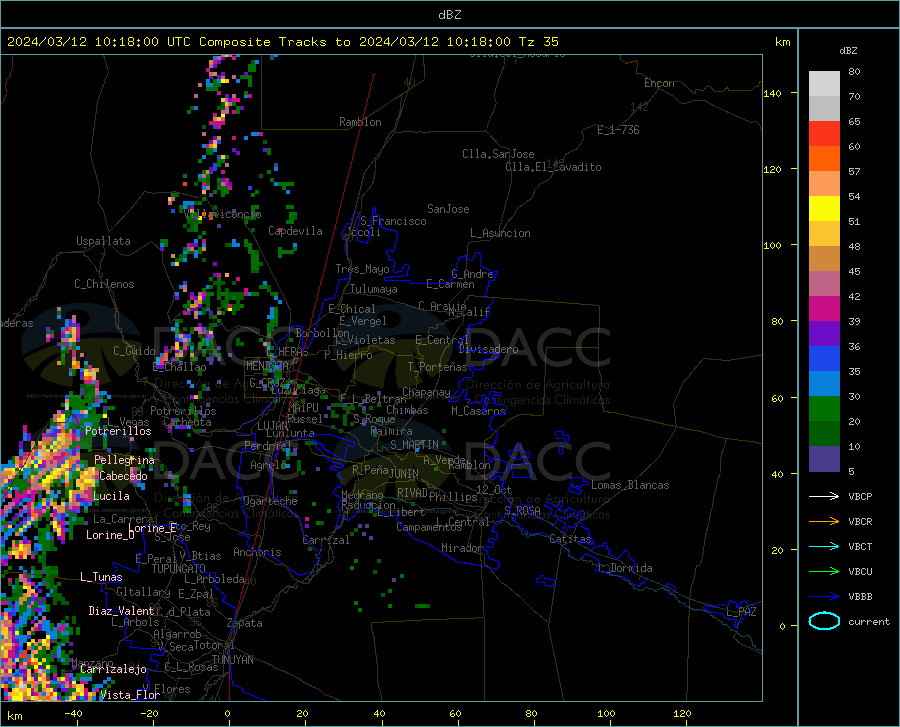900x727 pixels.
Task: Click the red 60 dBZ color swatch
Action: coord(824,134)
